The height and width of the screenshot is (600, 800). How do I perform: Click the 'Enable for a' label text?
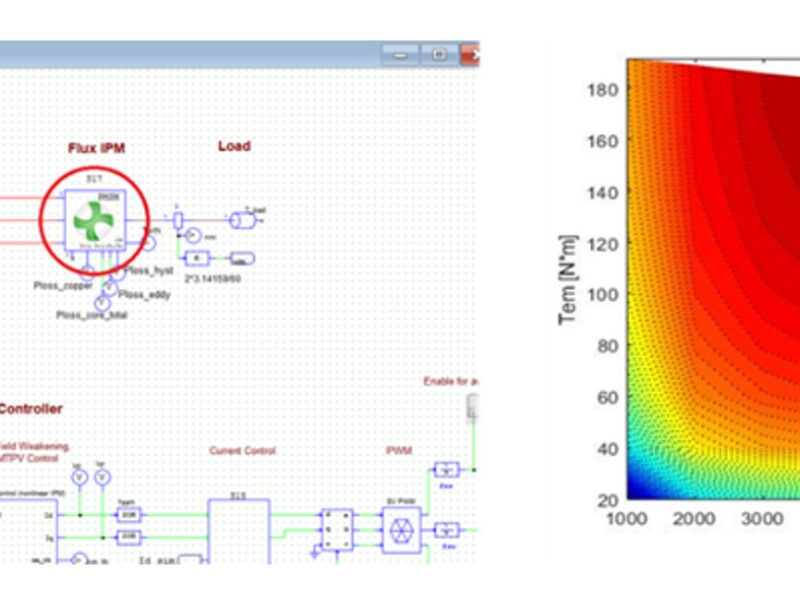point(451,381)
